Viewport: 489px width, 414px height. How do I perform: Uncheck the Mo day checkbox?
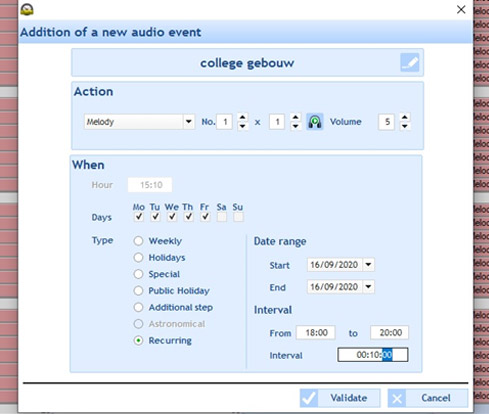139,217
